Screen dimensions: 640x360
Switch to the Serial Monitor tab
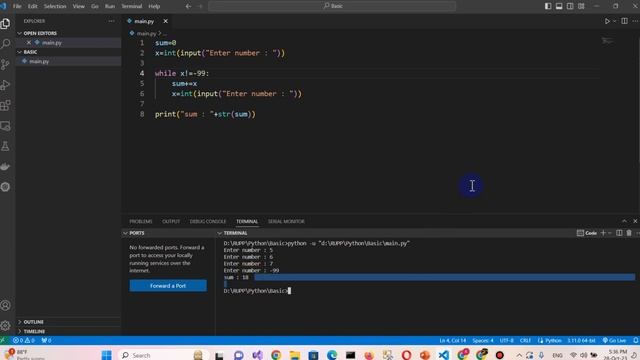pyautogui.click(x=286, y=221)
